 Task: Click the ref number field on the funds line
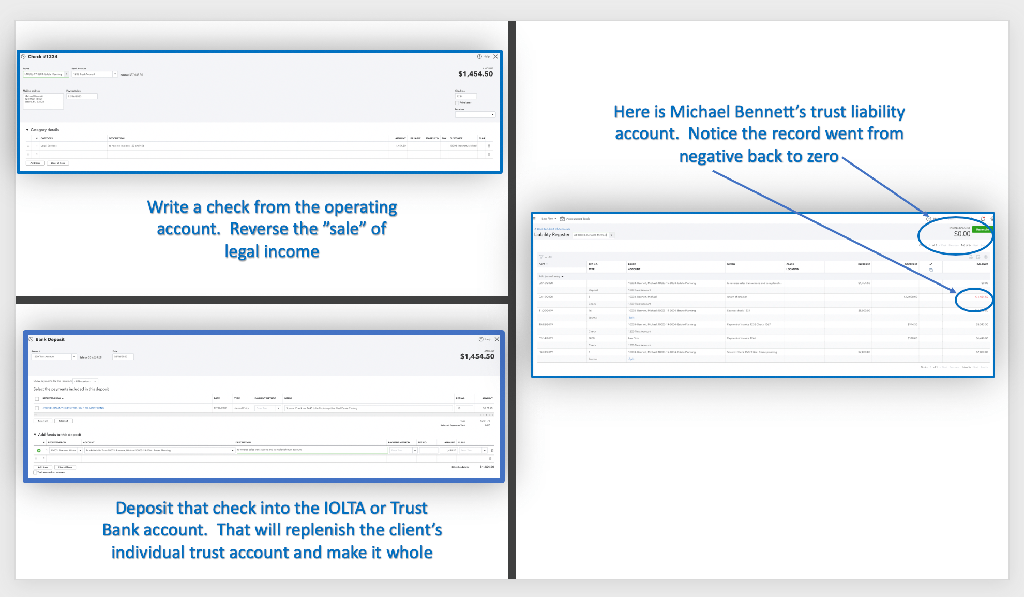point(429,451)
